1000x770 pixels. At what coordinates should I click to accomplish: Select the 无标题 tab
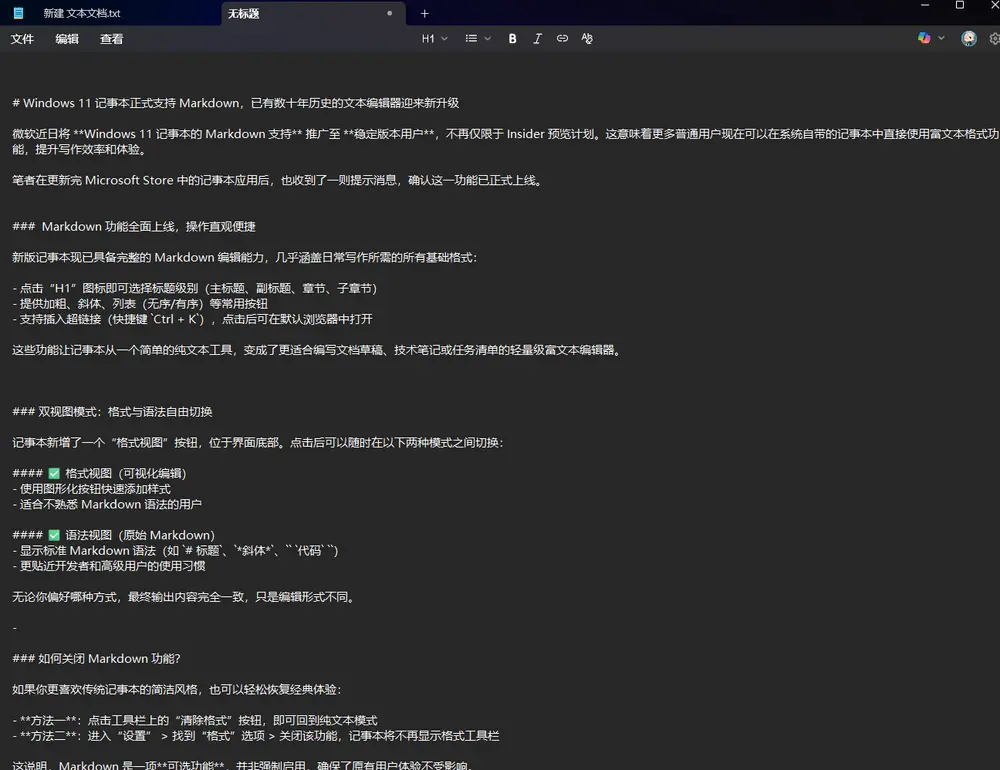[x=244, y=13]
